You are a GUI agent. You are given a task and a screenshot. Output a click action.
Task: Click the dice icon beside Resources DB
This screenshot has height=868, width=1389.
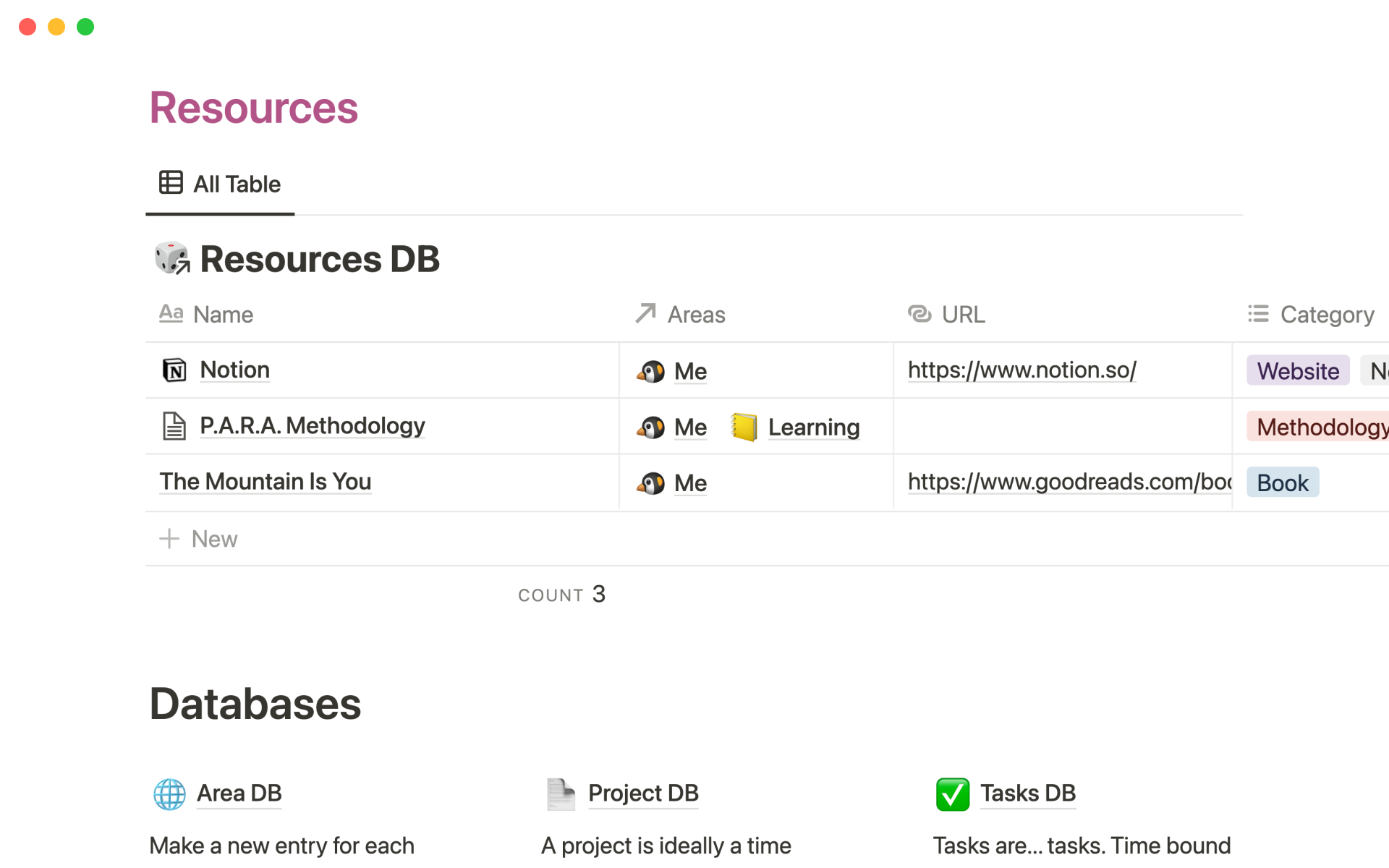[x=172, y=259]
